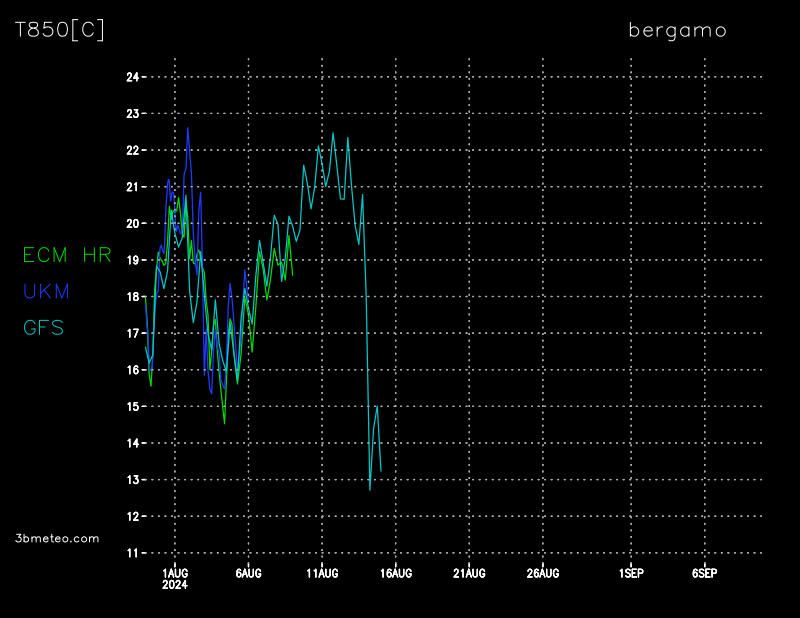Open the 3bmeteo.com watermark link

click(x=58, y=538)
